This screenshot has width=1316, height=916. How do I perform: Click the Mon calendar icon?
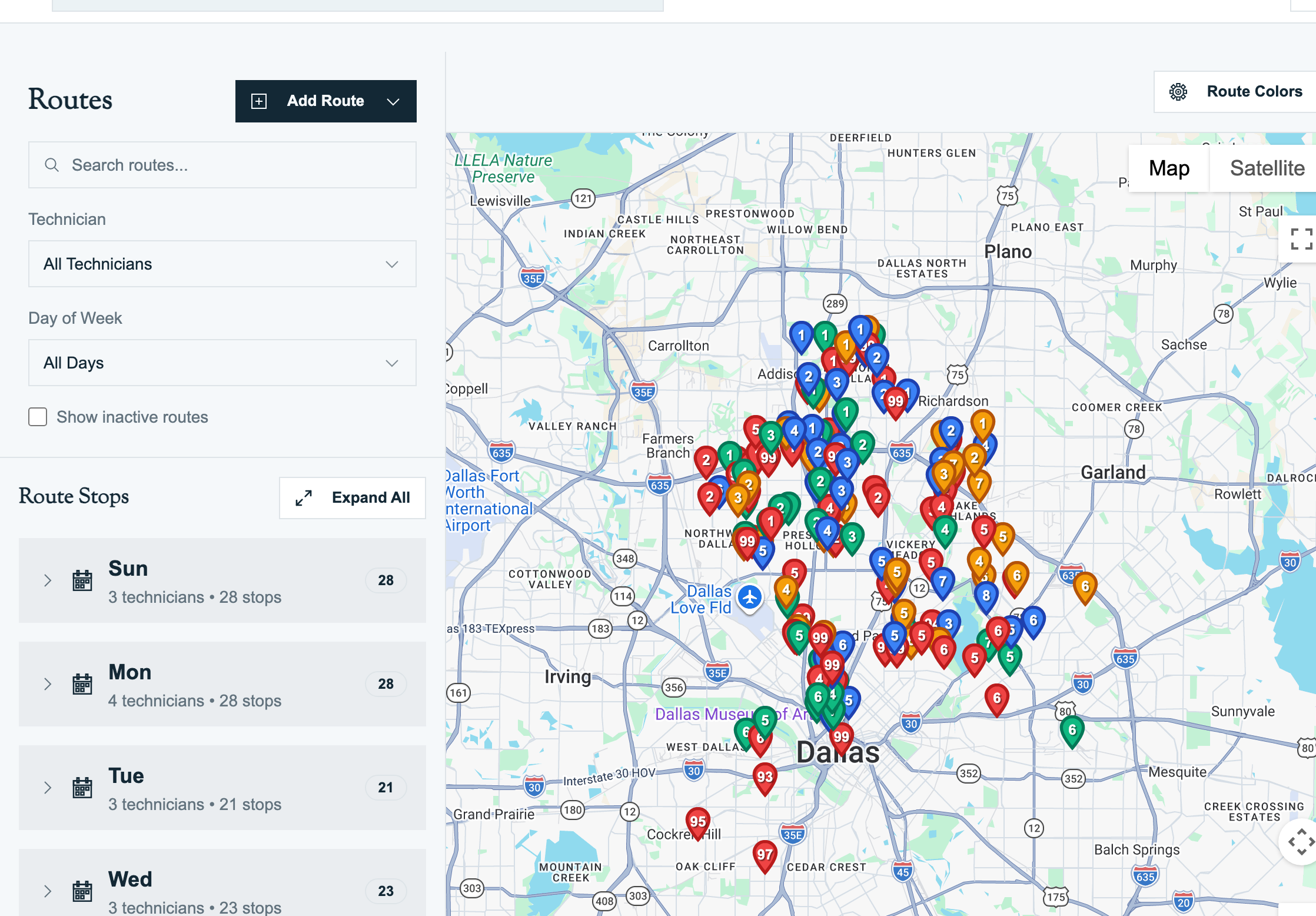point(82,684)
